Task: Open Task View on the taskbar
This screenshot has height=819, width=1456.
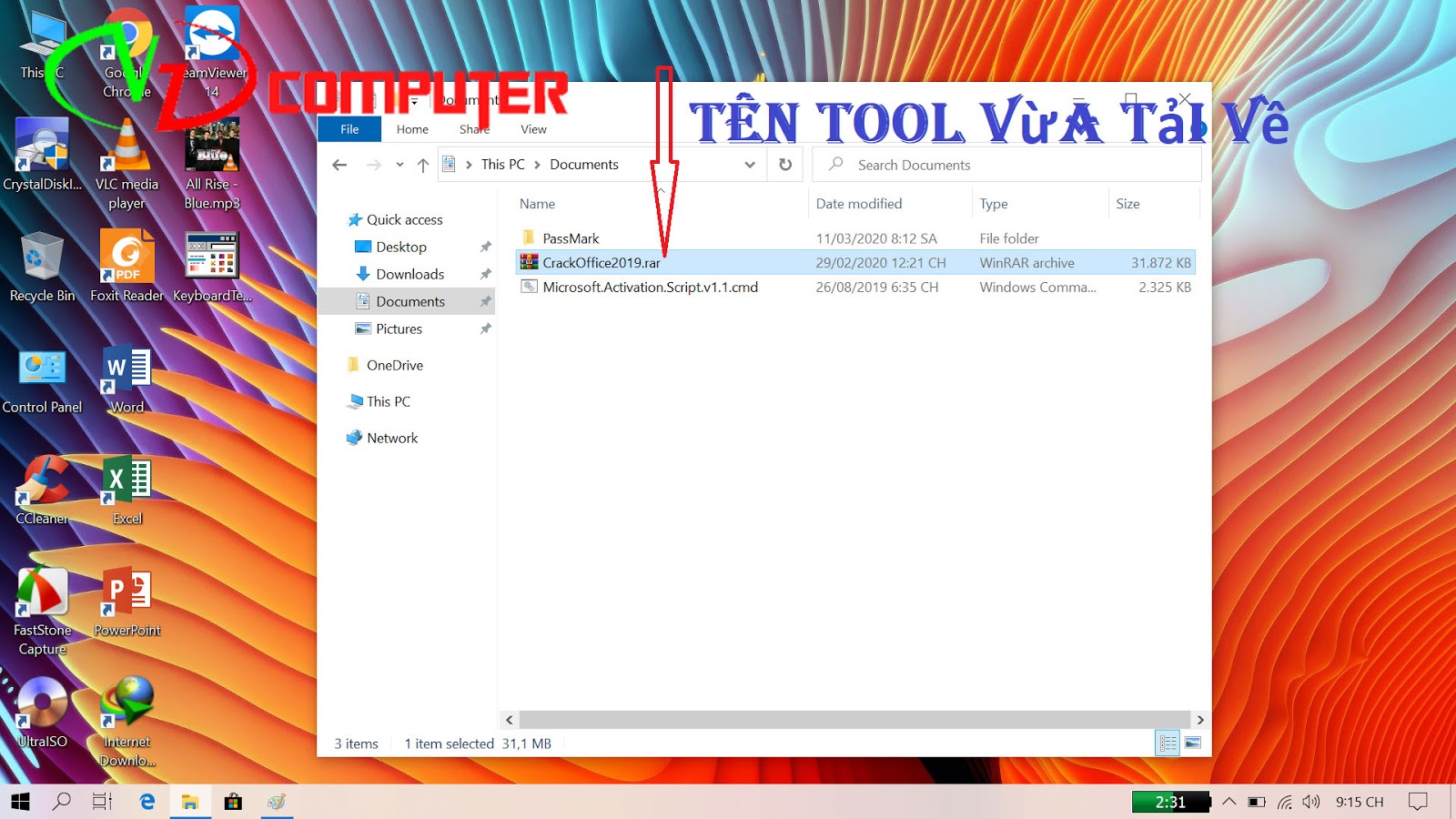Action: tap(103, 802)
